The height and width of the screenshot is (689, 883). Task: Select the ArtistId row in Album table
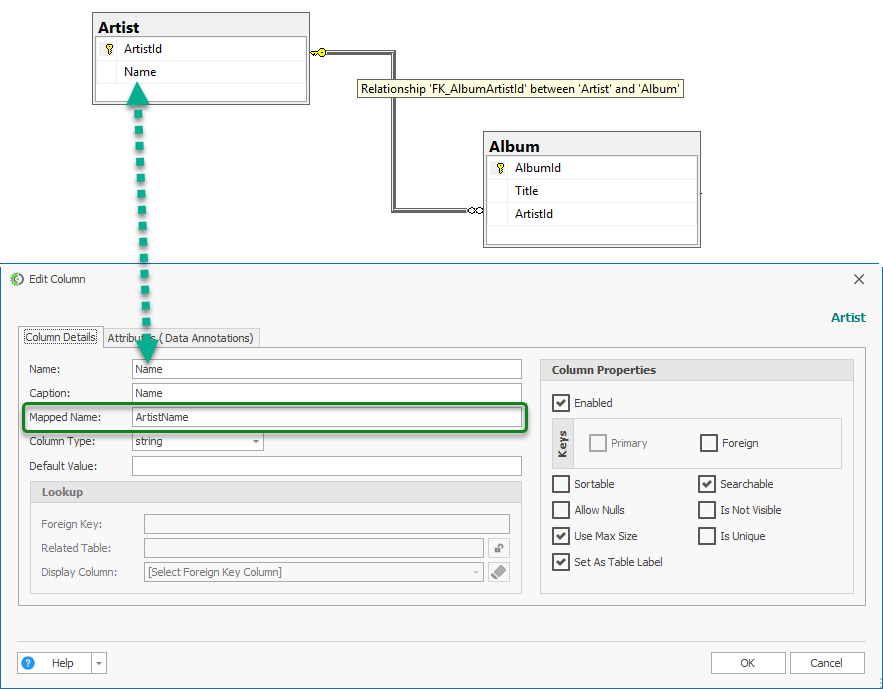click(592, 214)
